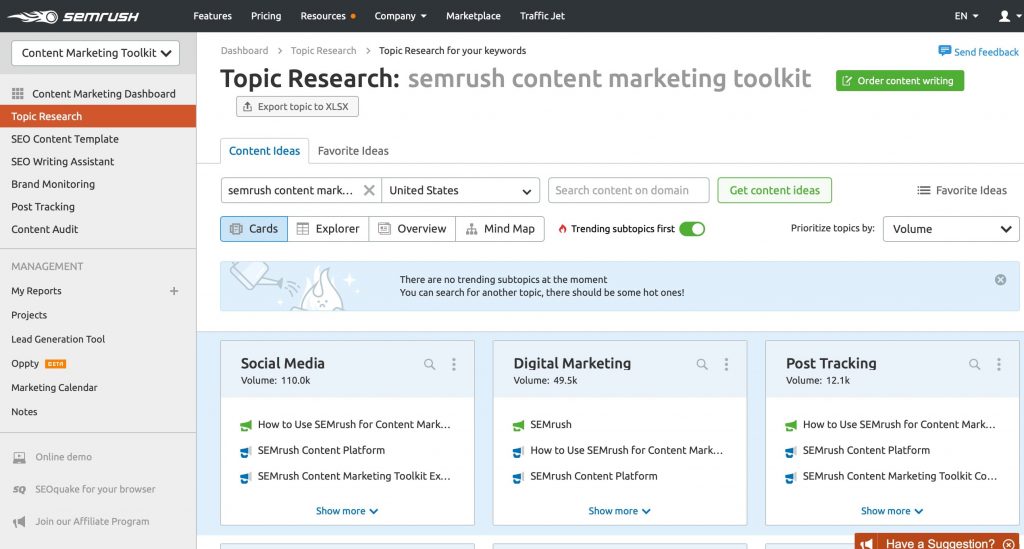Click the Send feedback link
The image size is (1024, 549).
click(x=986, y=52)
